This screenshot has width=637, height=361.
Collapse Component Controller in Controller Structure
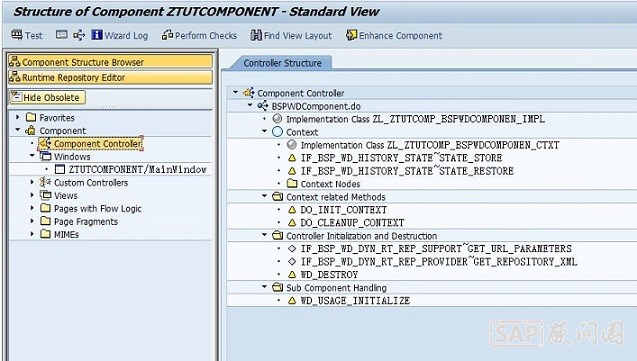(x=236, y=93)
